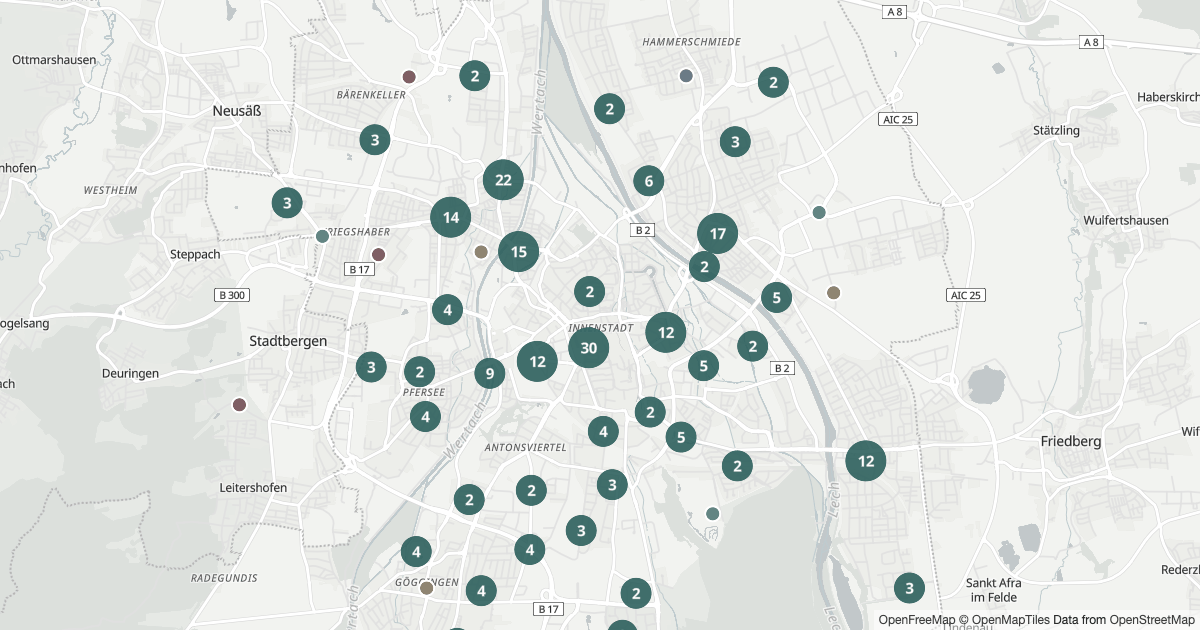Screen dimensions: 1200x630
Task: Open the 3 cluster just below Bärenkeller
Action: 375,140
